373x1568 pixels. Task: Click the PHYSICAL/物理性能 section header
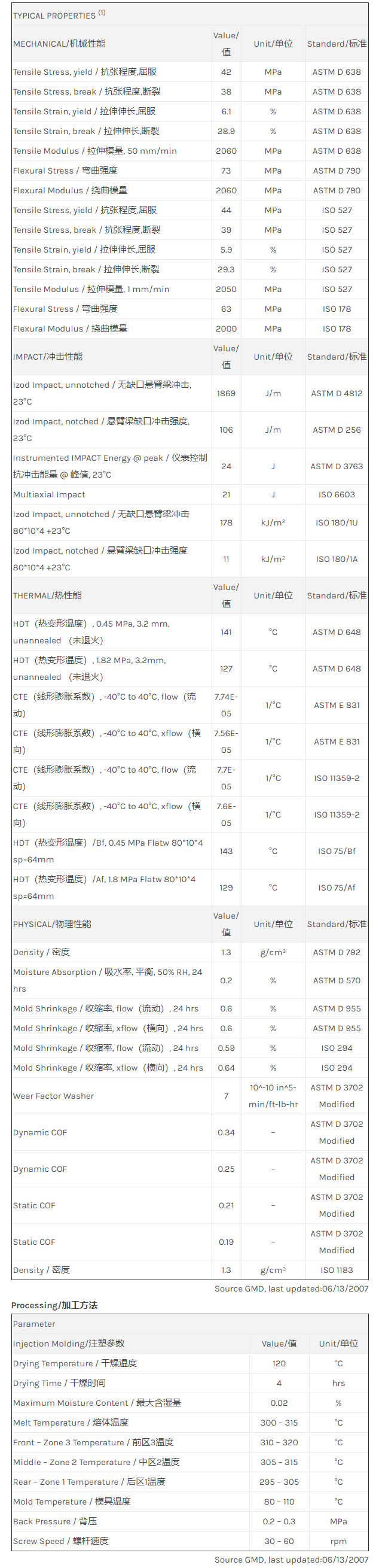pos(51,924)
